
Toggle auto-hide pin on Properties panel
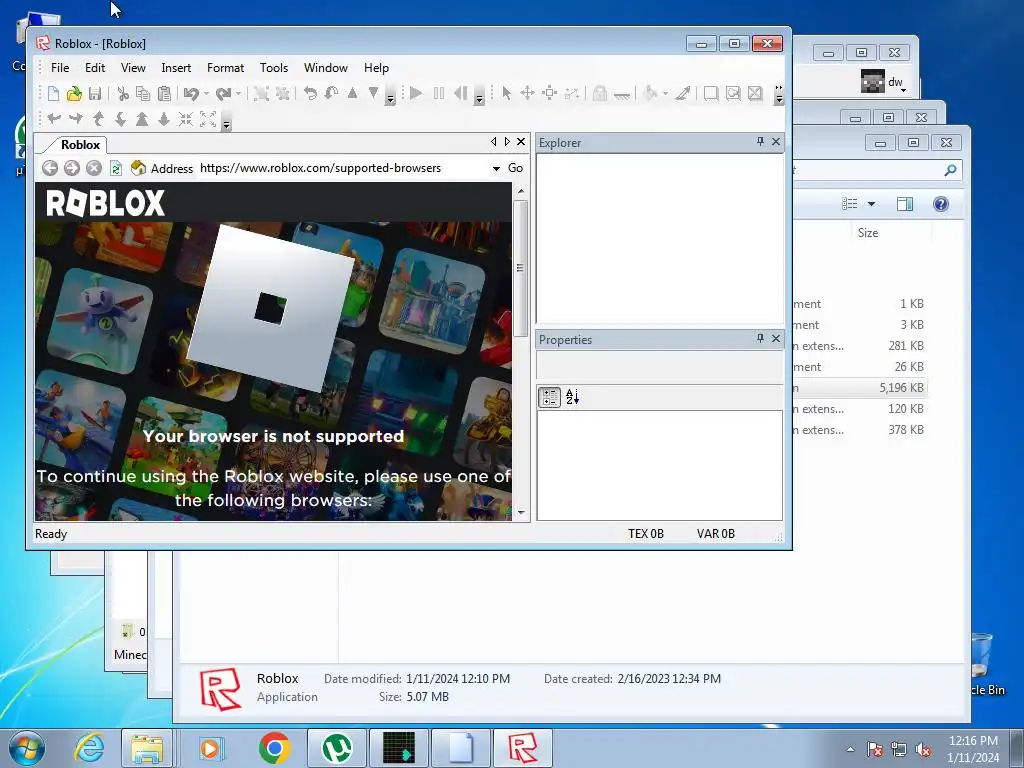click(x=760, y=338)
